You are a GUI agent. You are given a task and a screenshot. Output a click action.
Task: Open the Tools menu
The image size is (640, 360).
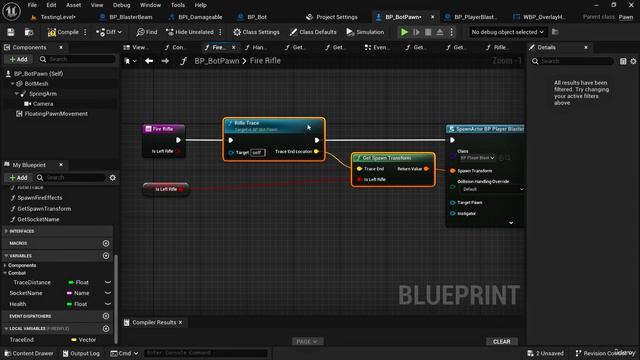178,5
